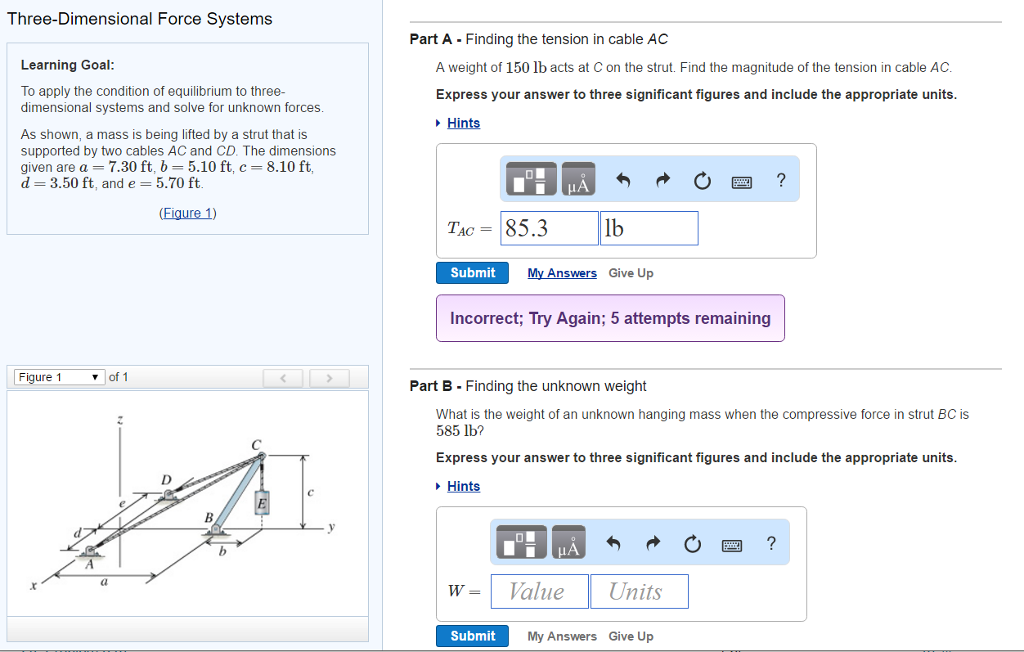Reset the Part A answer with circular arrow icon

tap(701, 179)
